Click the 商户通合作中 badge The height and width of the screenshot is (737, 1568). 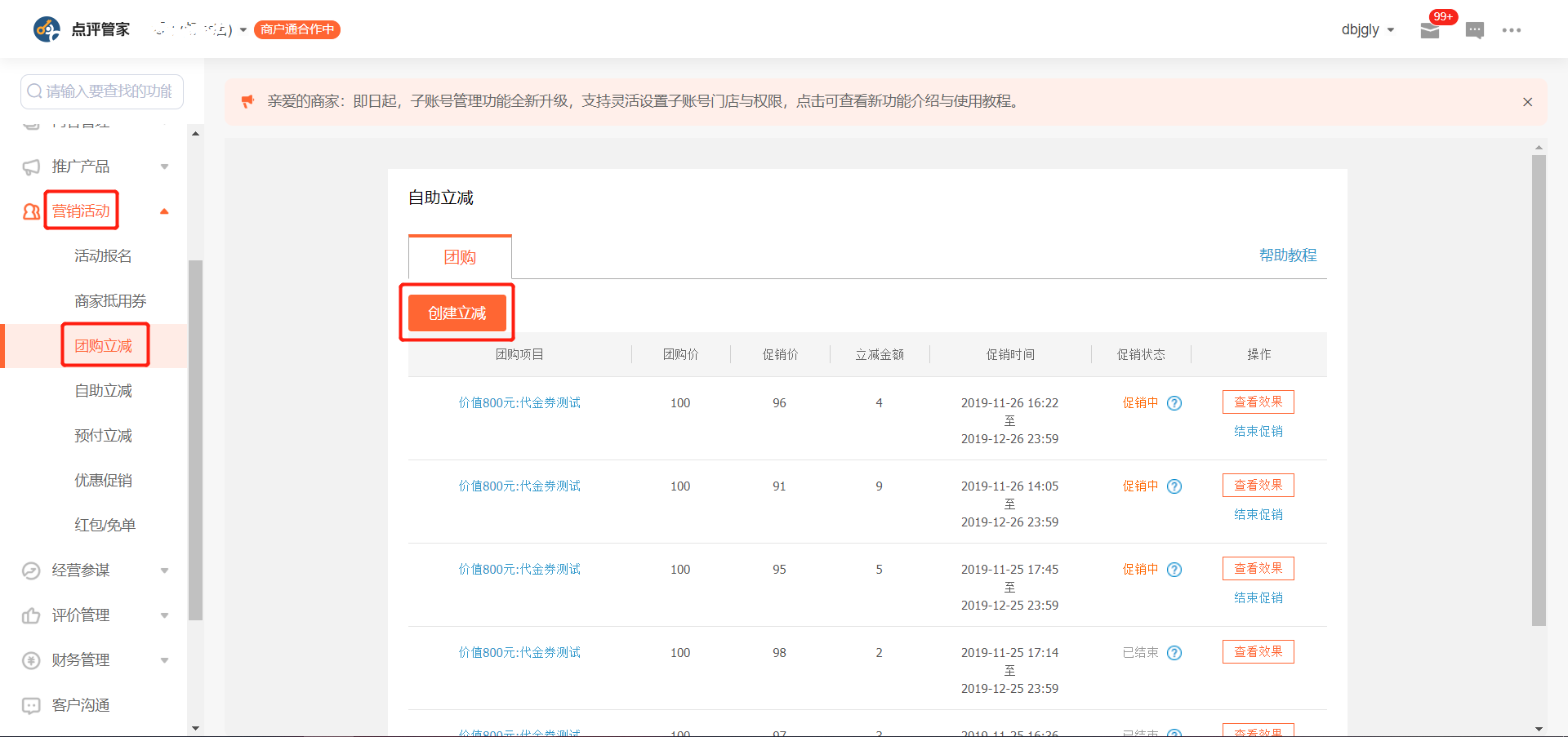[297, 29]
